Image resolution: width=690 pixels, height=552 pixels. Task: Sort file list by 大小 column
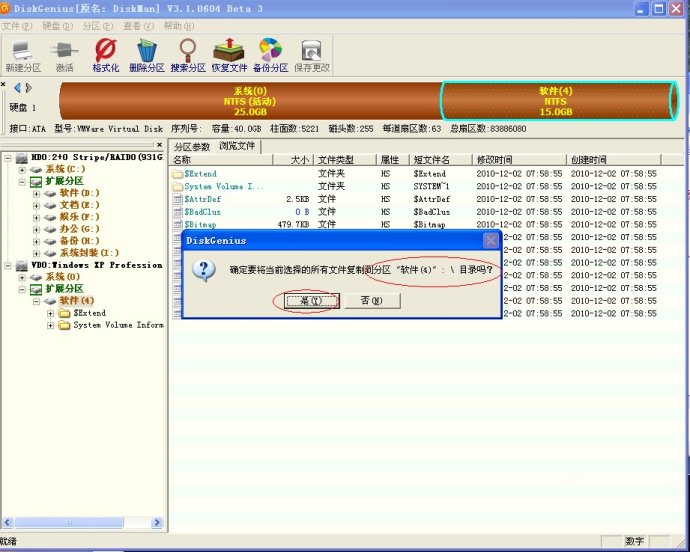(293, 159)
